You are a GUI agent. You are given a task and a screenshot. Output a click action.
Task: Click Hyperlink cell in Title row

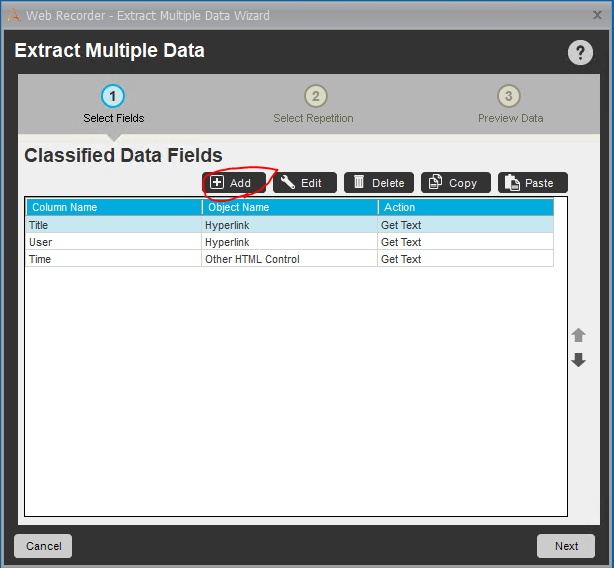(x=289, y=225)
